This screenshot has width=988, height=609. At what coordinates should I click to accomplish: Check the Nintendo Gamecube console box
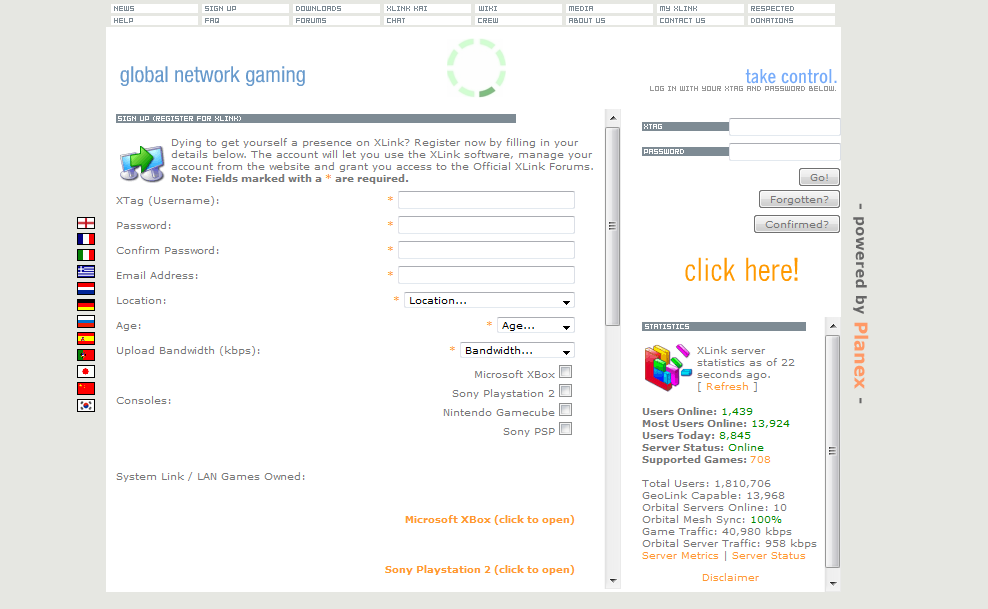tap(566, 410)
